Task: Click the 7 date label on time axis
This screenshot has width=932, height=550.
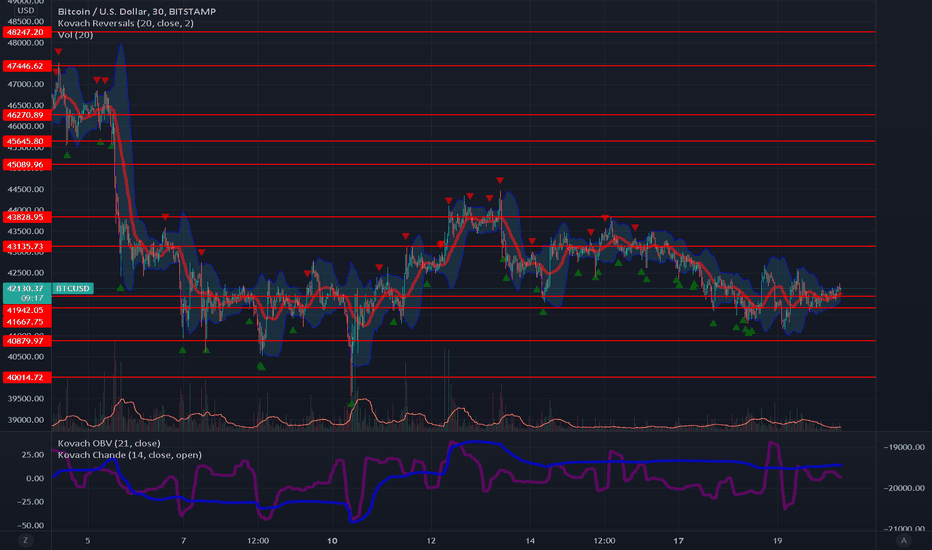Action: (x=183, y=540)
